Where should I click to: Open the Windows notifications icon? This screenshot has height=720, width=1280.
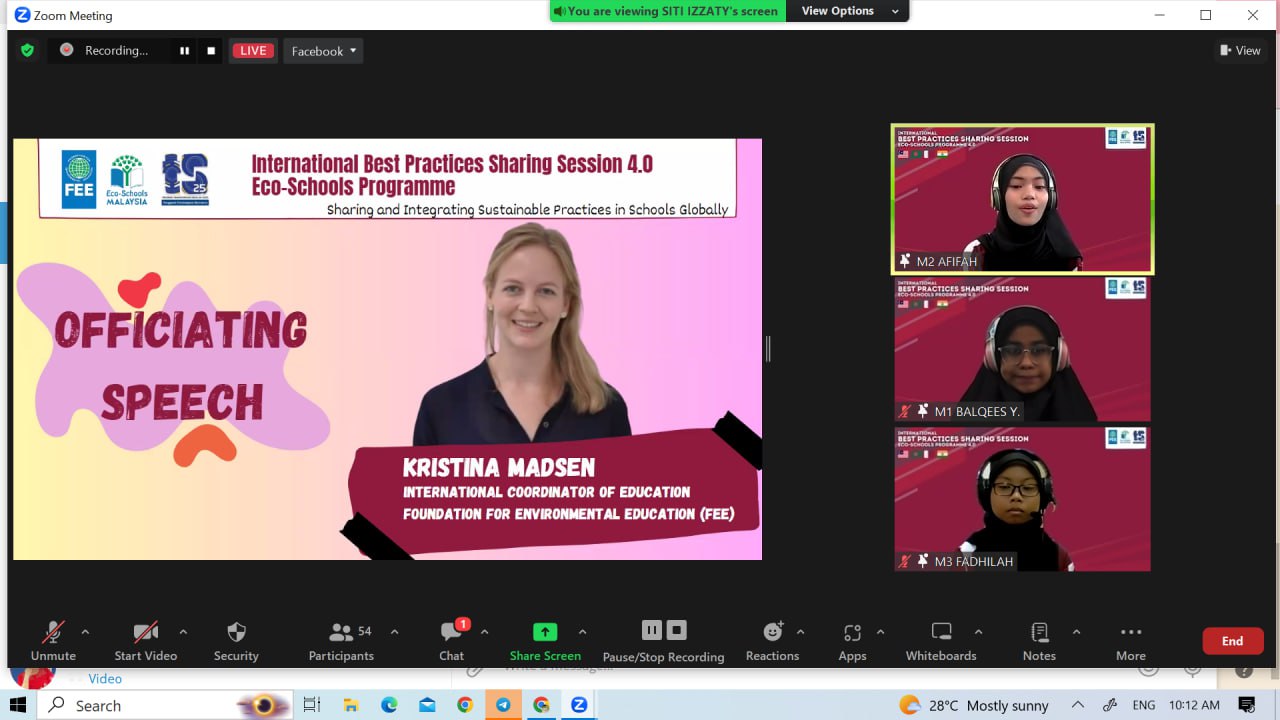[x=1247, y=705]
